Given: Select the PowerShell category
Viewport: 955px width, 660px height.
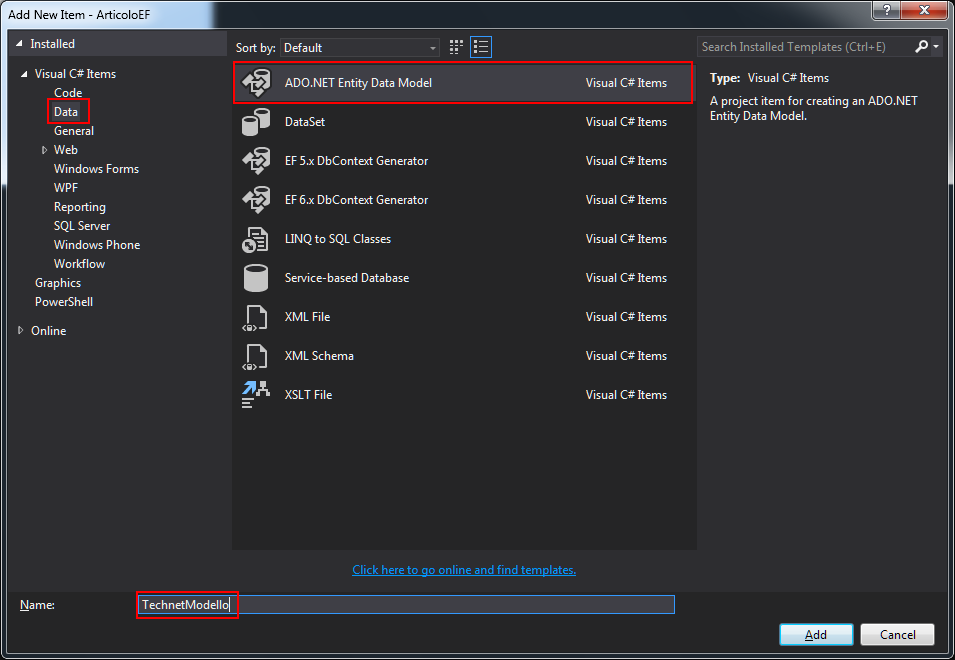Looking at the screenshot, I should tap(64, 302).
